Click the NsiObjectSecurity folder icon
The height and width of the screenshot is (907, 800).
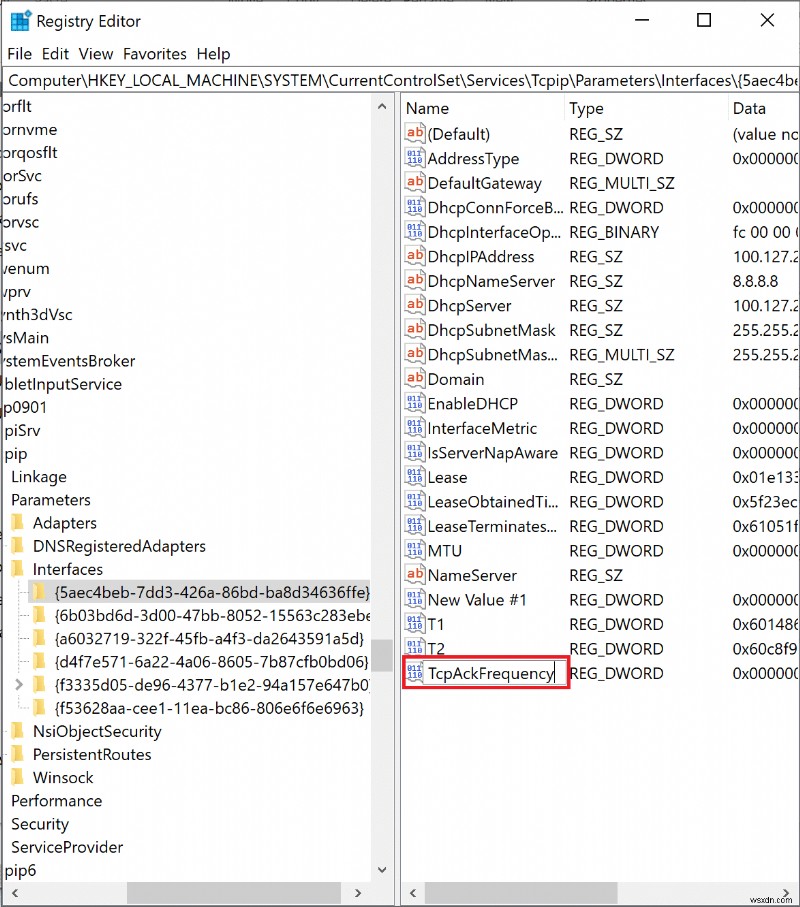[x=18, y=731]
